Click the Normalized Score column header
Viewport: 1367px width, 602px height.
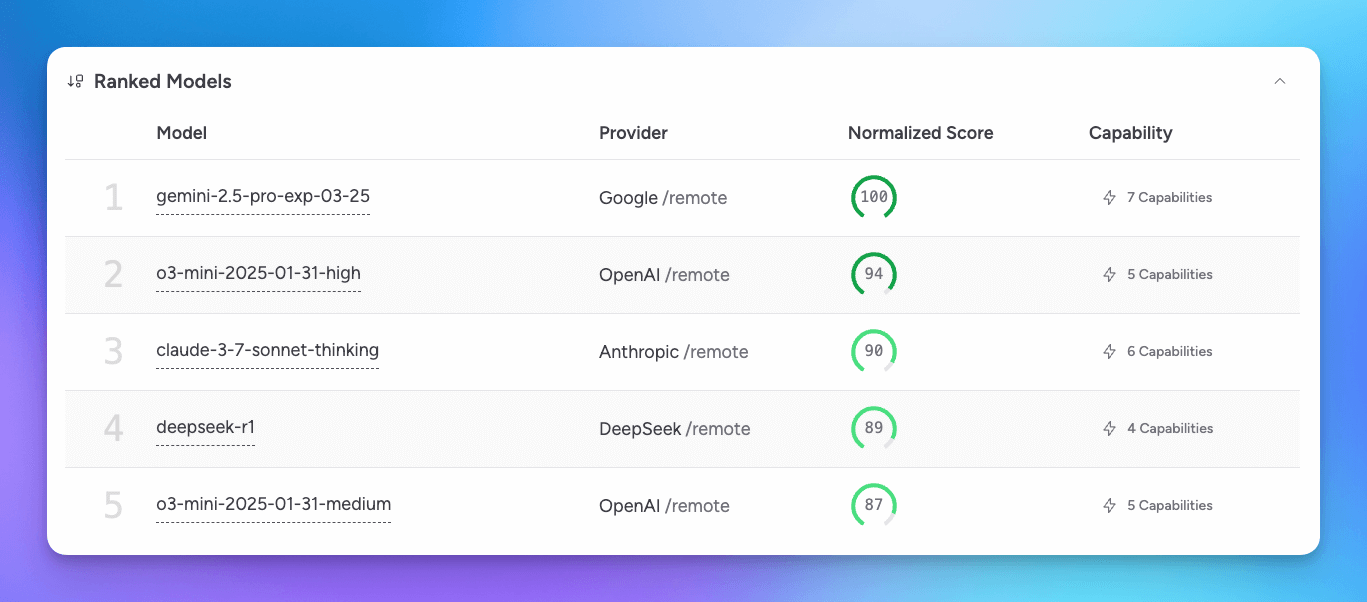[x=920, y=133]
